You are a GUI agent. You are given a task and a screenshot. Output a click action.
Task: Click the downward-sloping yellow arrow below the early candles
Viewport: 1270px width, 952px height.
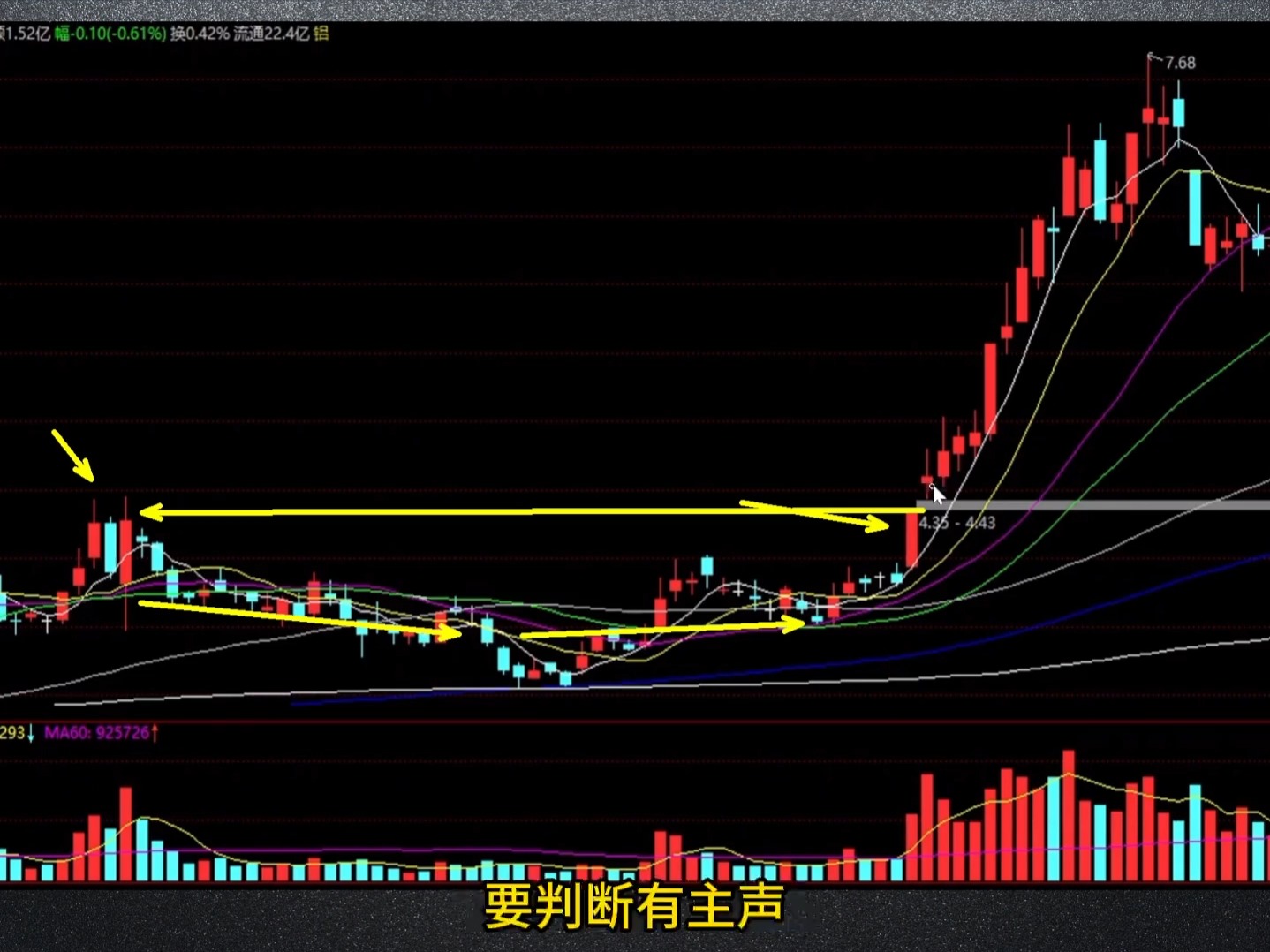point(300,620)
